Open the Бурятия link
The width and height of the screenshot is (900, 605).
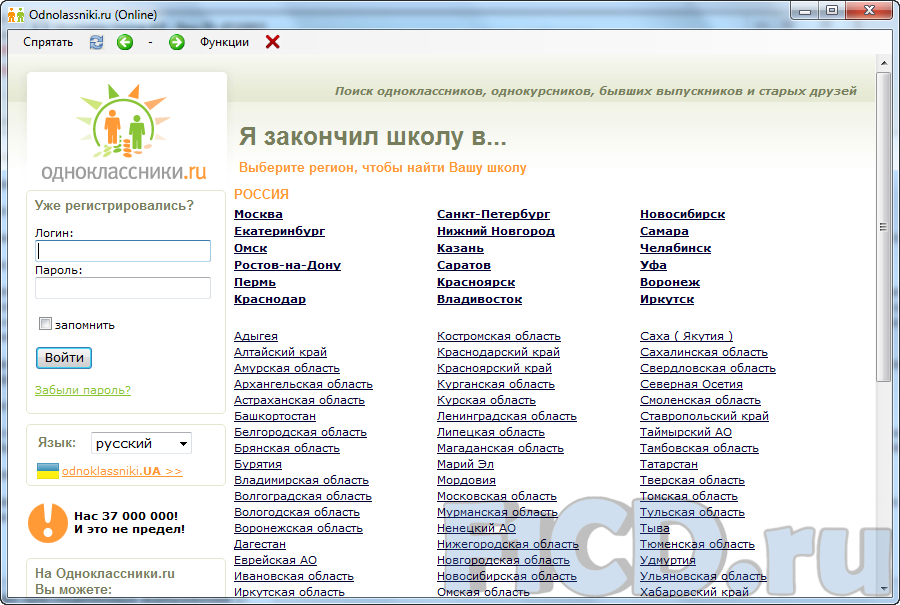258,464
